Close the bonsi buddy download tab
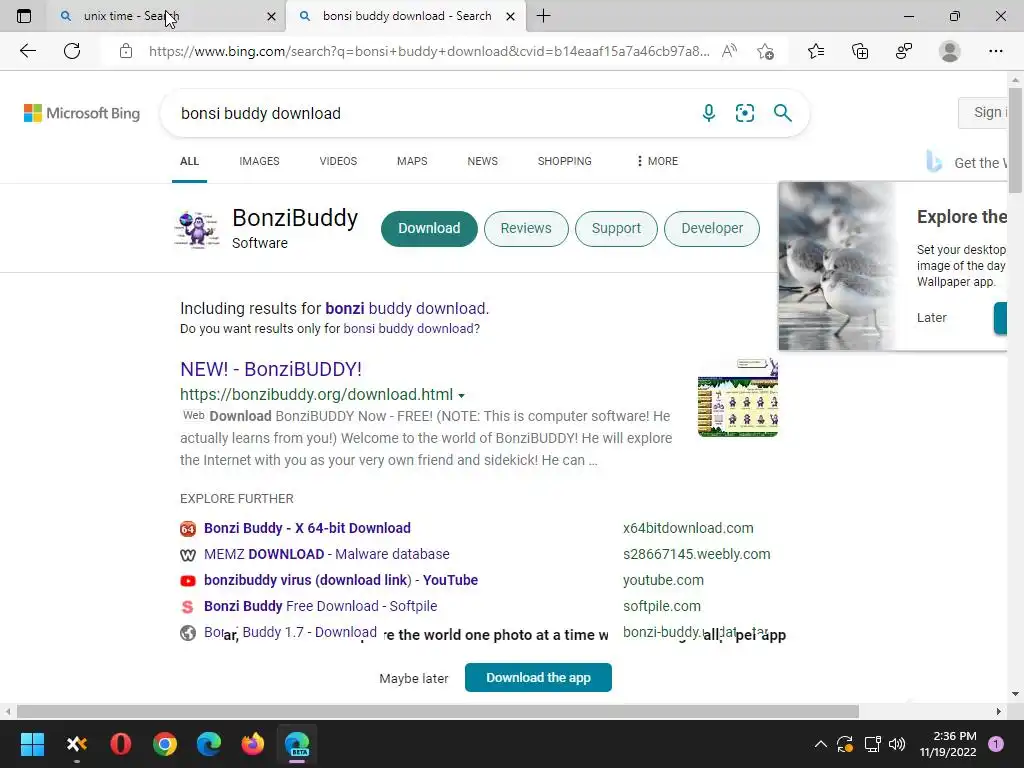Image resolution: width=1024 pixels, height=768 pixels. click(x=511, y=16)
